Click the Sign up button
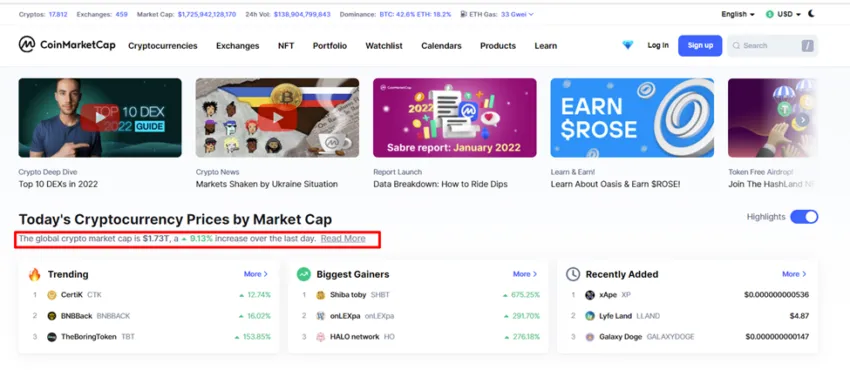 point(700,46)
